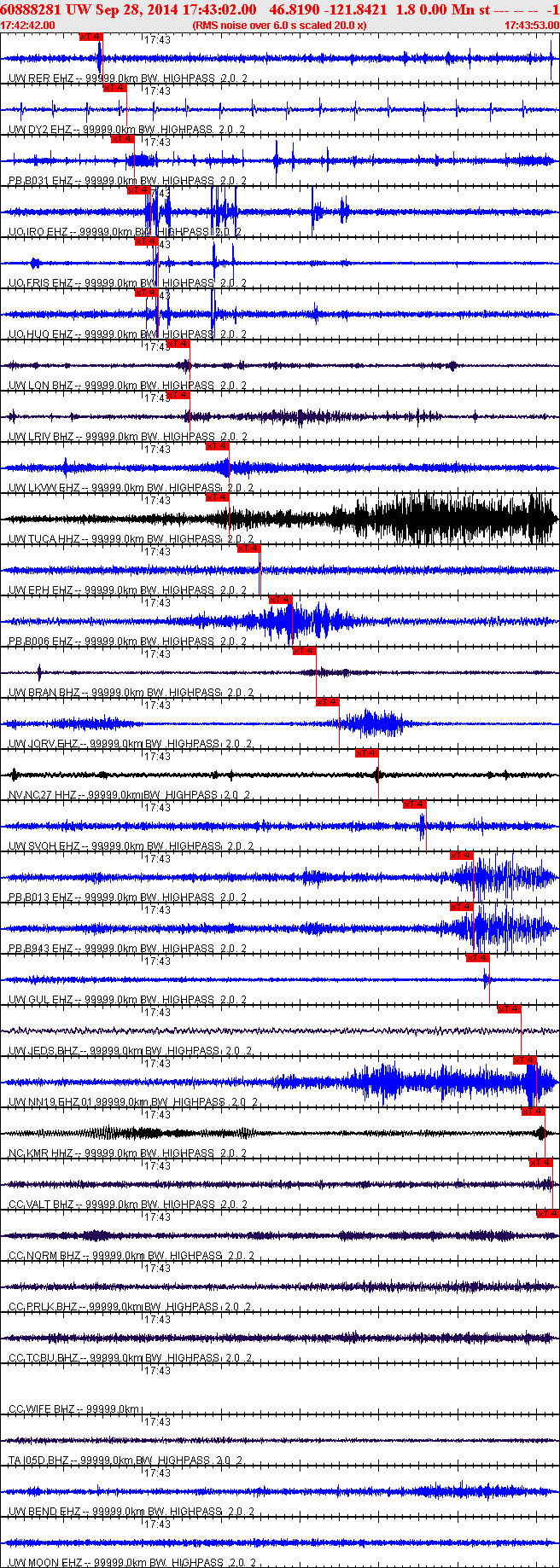Select the CC PRLK BHZ trace label

(130, 1307)
